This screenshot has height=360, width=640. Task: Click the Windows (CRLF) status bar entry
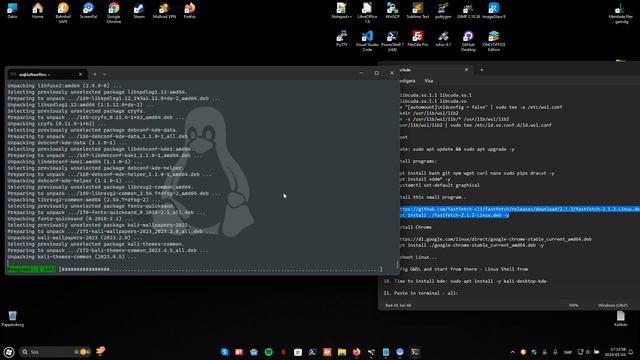(613, 305)
